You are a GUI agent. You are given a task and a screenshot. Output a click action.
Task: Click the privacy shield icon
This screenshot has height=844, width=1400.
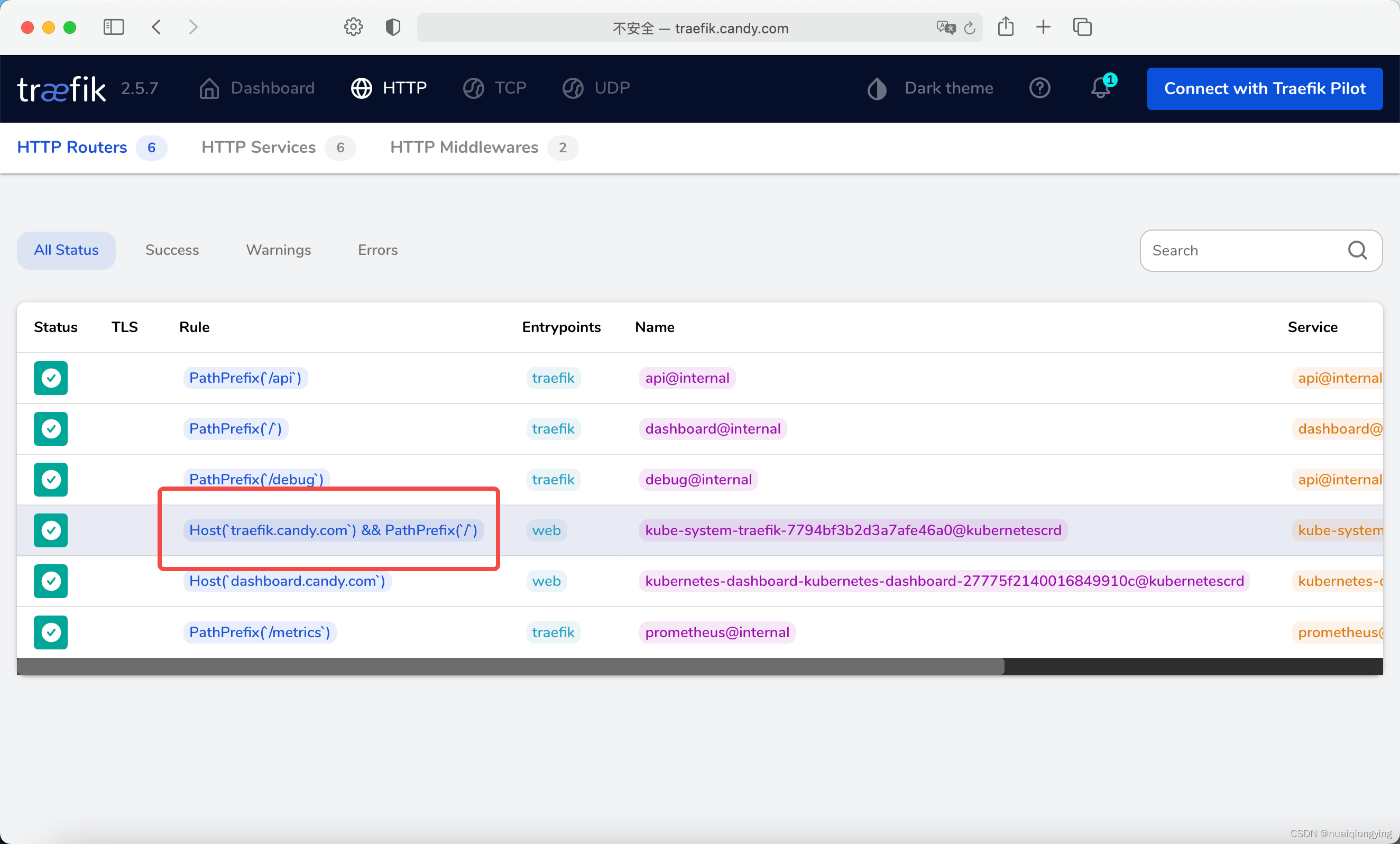393,27
